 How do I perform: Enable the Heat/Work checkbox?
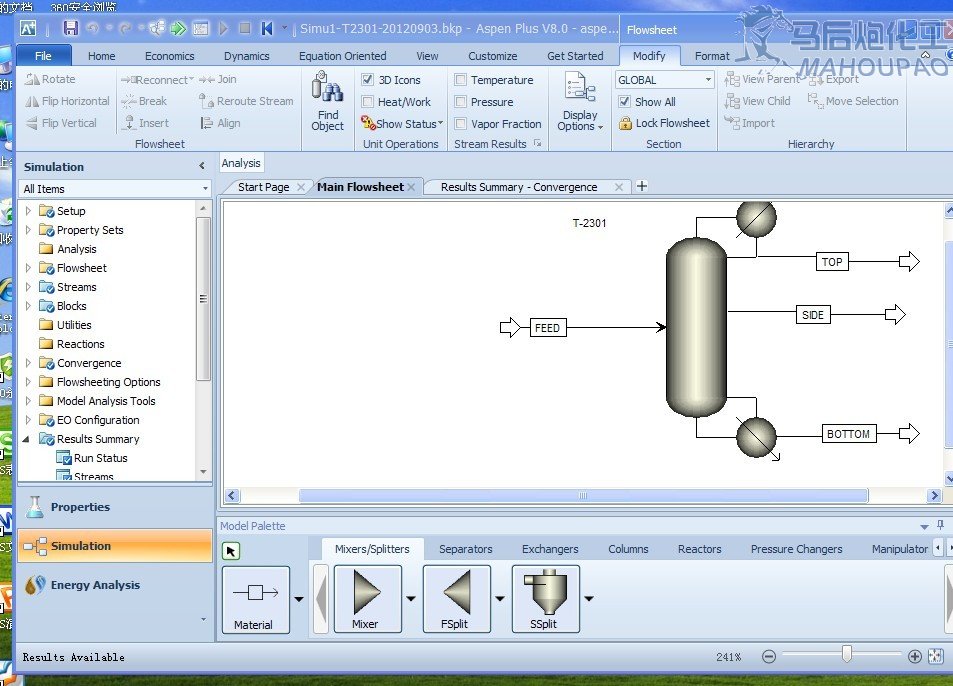click(367, 101)
